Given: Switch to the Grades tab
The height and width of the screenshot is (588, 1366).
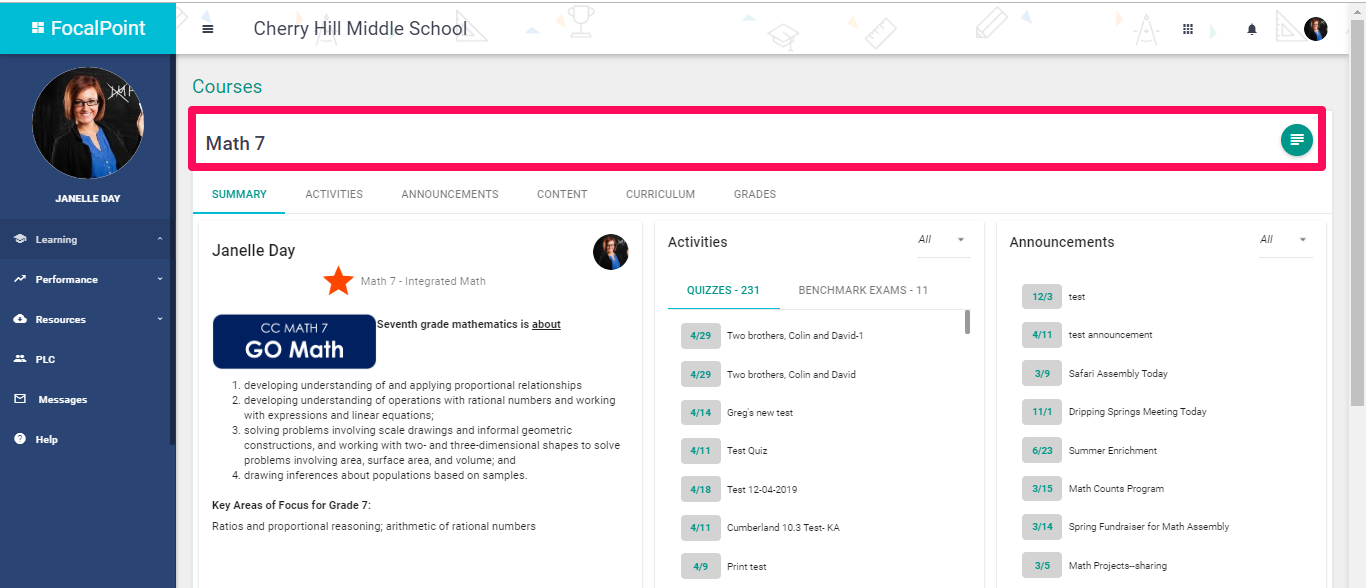Looking at the screenshot, I should (755, 194).
